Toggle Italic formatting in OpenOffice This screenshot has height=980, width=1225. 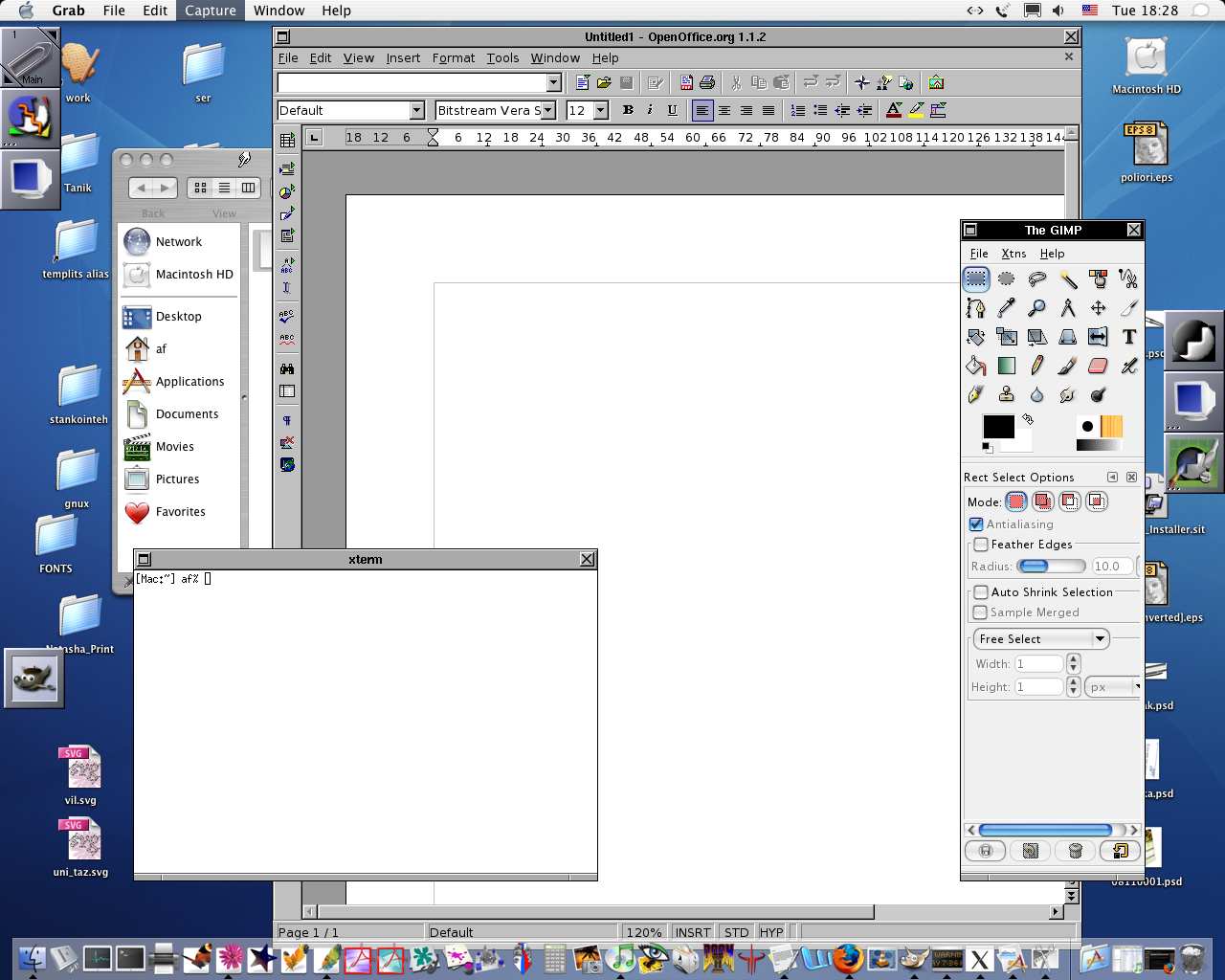click(x=650, y=110)
